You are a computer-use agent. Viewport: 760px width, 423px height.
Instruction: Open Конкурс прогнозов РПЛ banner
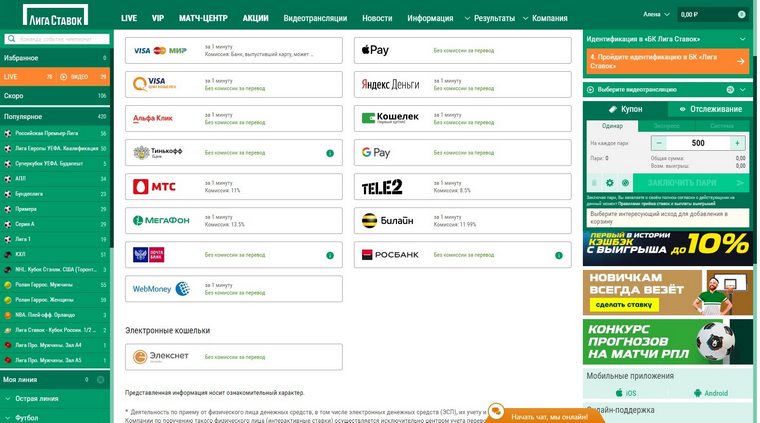[668, 342]
